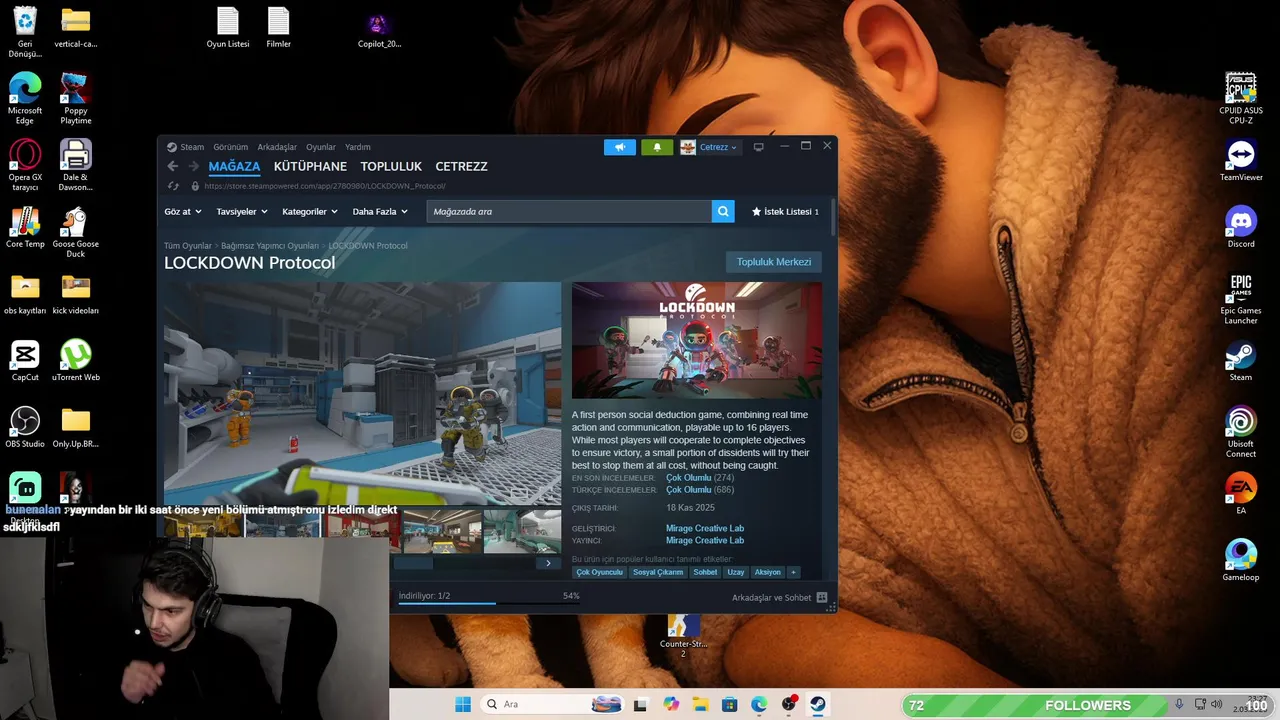Switch to the KÜTÜPHANE tab
The height and width of the screenshot is (720, 1280).
pos(310,166)
